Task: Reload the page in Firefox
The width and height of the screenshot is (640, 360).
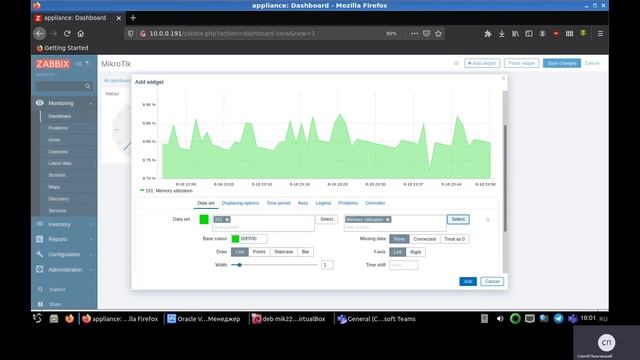Action: click(x=67, y=33)
